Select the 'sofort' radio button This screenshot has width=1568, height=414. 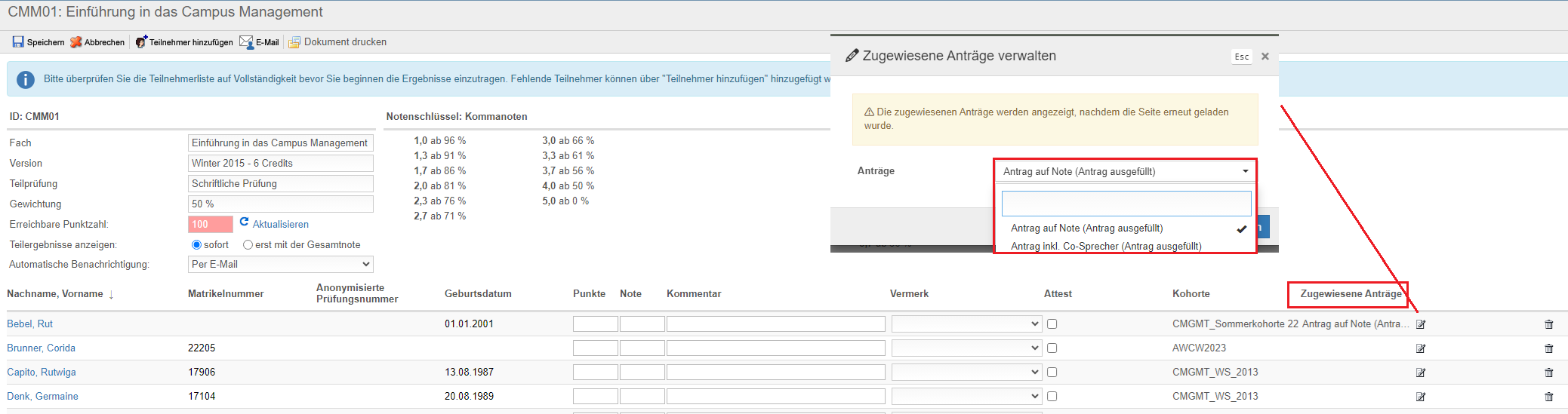pos(196,245)
